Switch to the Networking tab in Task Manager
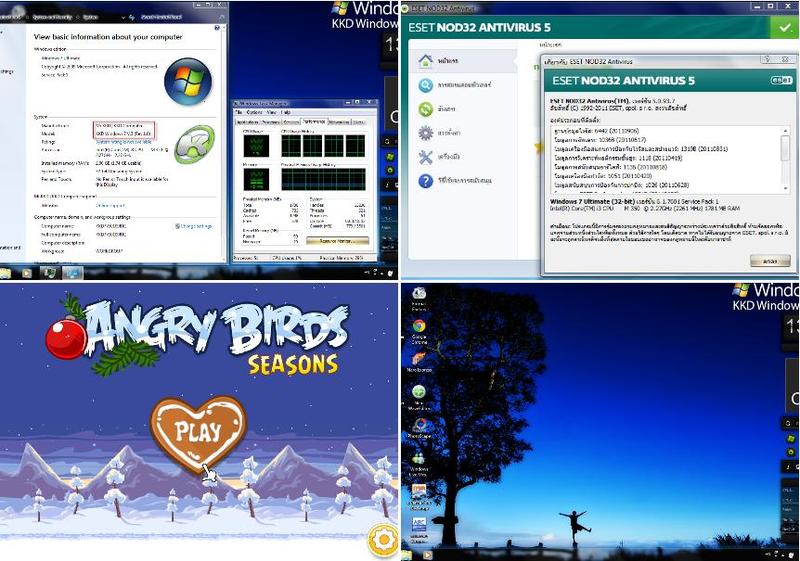 [x=339, y=122]
